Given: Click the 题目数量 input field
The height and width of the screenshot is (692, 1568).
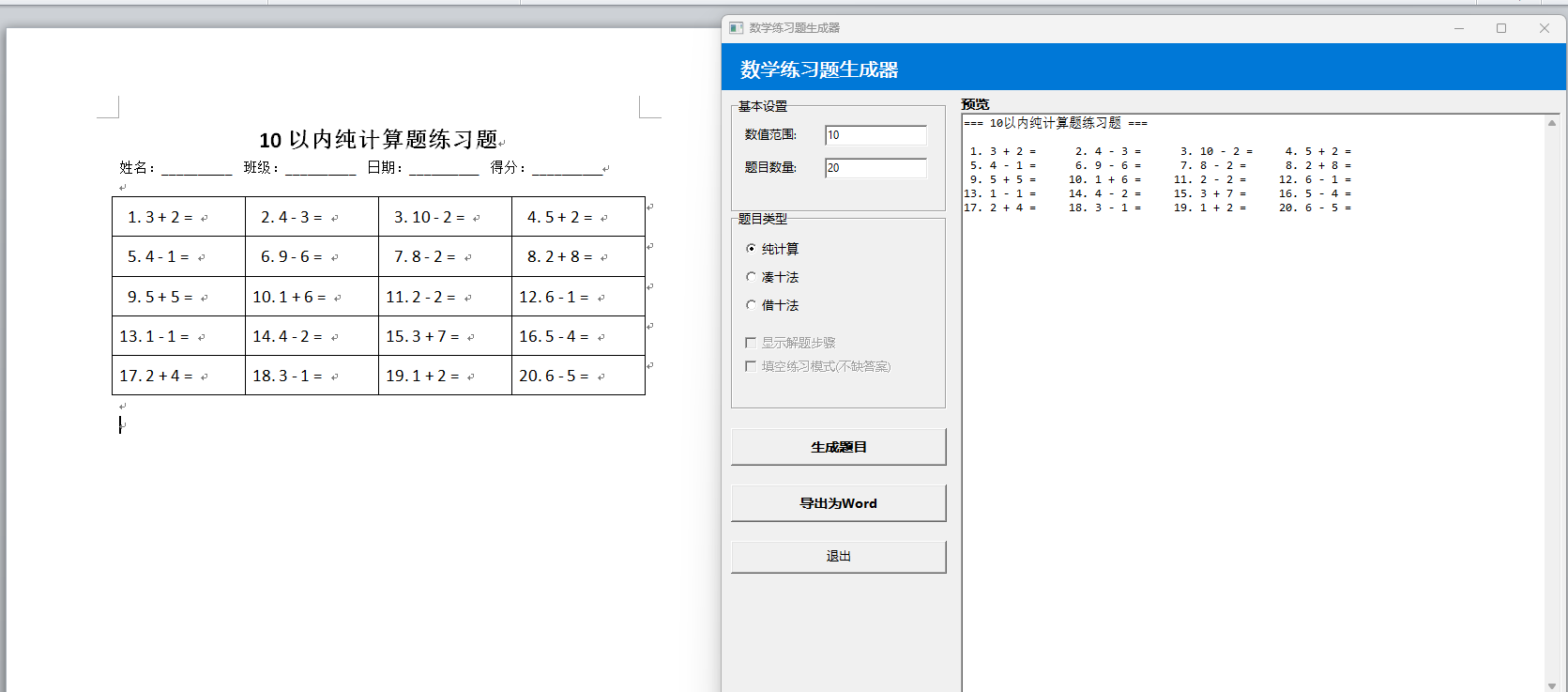Looking at the screenshot, I should tap(875, 168).
